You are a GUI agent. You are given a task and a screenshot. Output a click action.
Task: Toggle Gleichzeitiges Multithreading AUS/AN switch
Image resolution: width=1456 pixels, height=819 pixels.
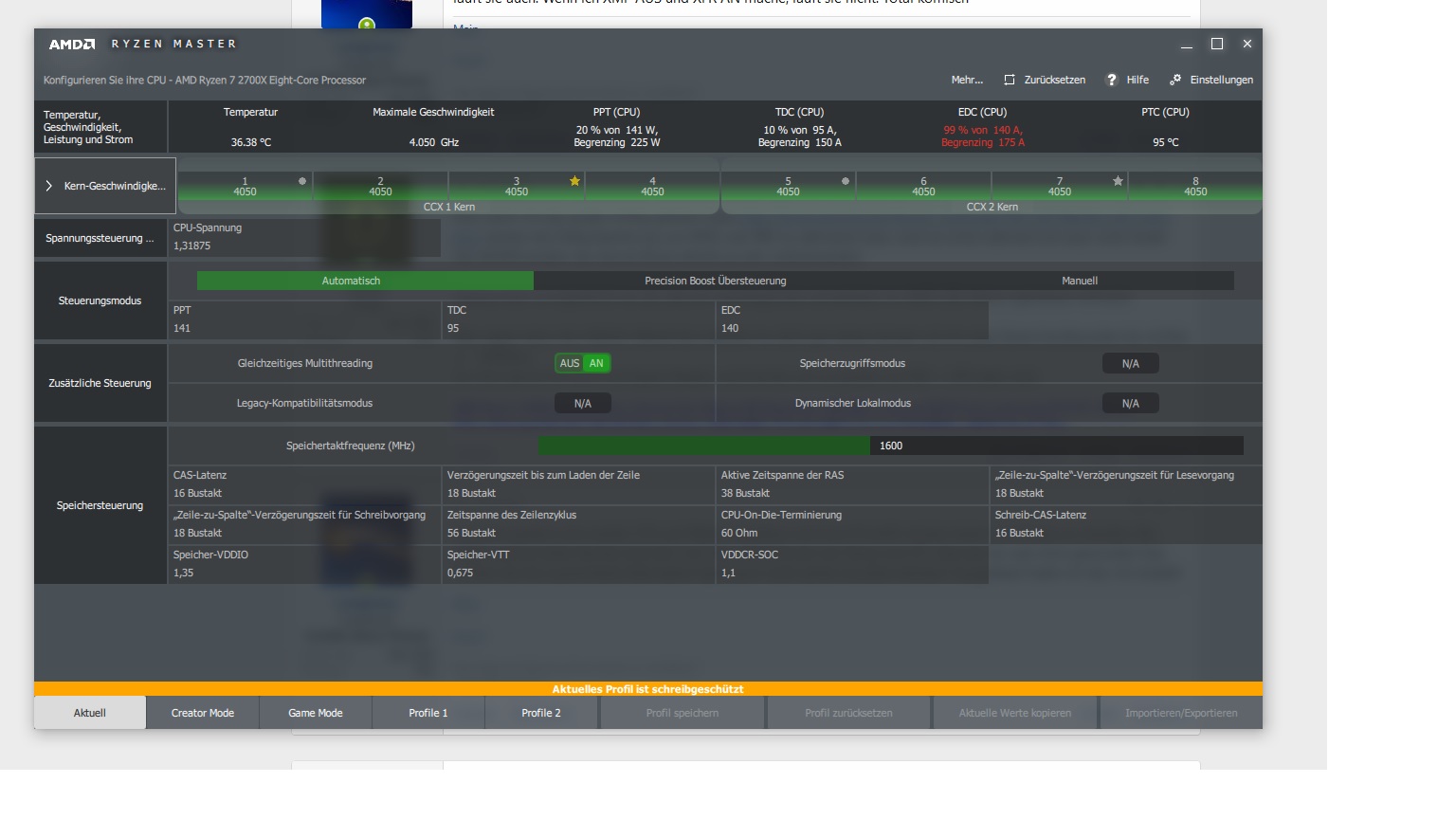(583, 363)
